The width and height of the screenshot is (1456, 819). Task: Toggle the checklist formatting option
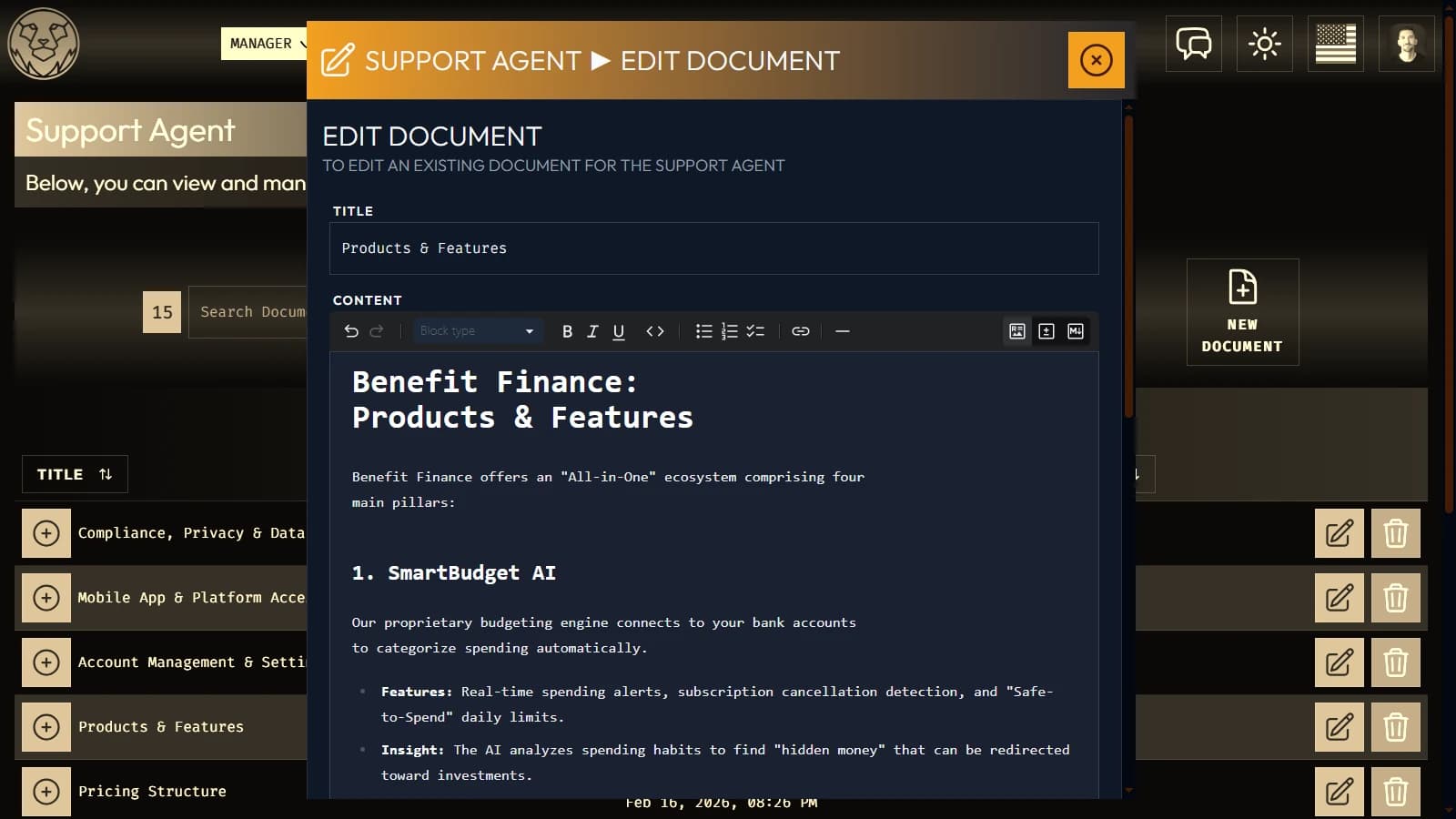point(754,331)
